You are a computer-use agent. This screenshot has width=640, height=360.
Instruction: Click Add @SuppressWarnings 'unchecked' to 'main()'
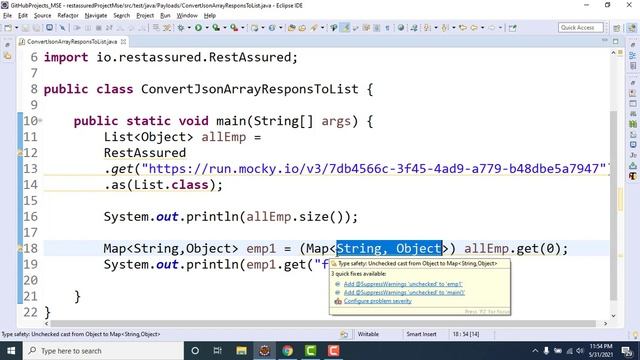click(x=404, y=293)
